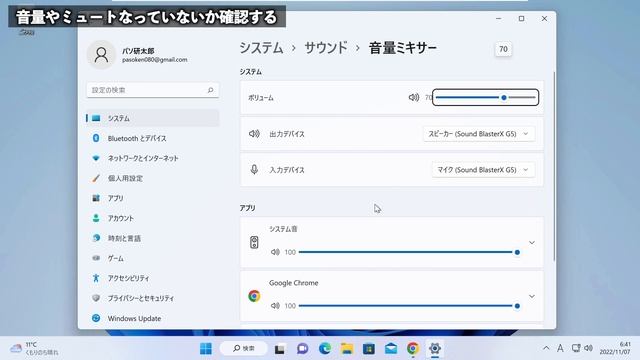This screenshot has width=640, height=360.
Task: Open the システム settings category
Action: click(153, 118)
